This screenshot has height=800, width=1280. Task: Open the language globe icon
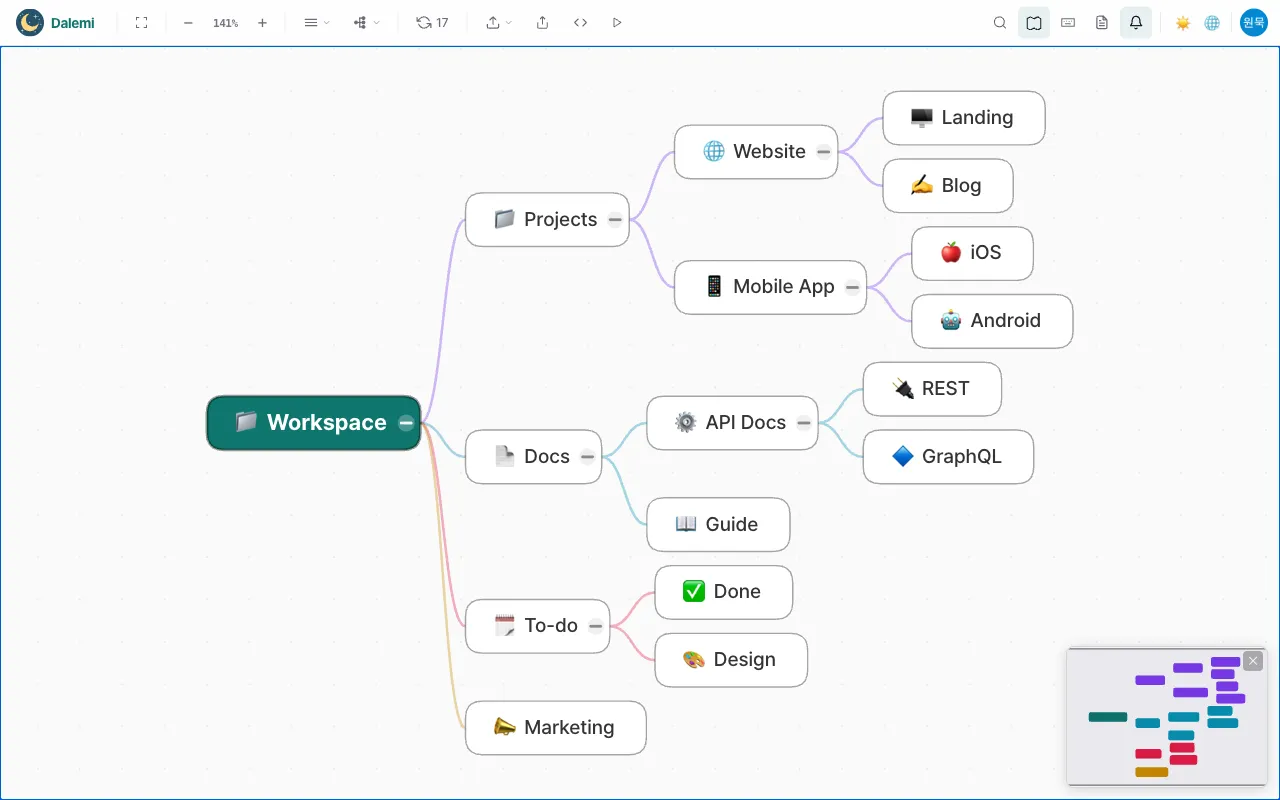(1212, 22)
